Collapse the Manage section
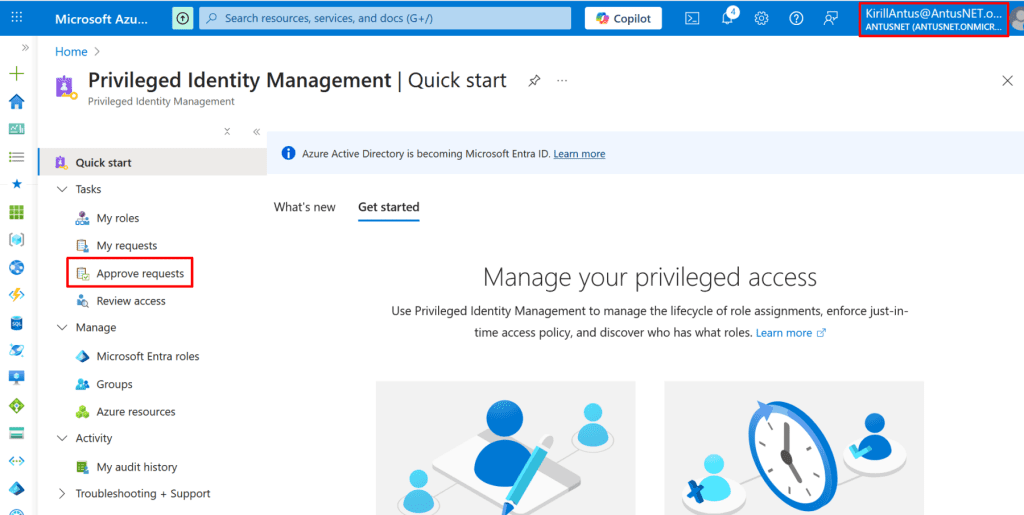This screenshot has width=1024, height=515. point(62,328)
